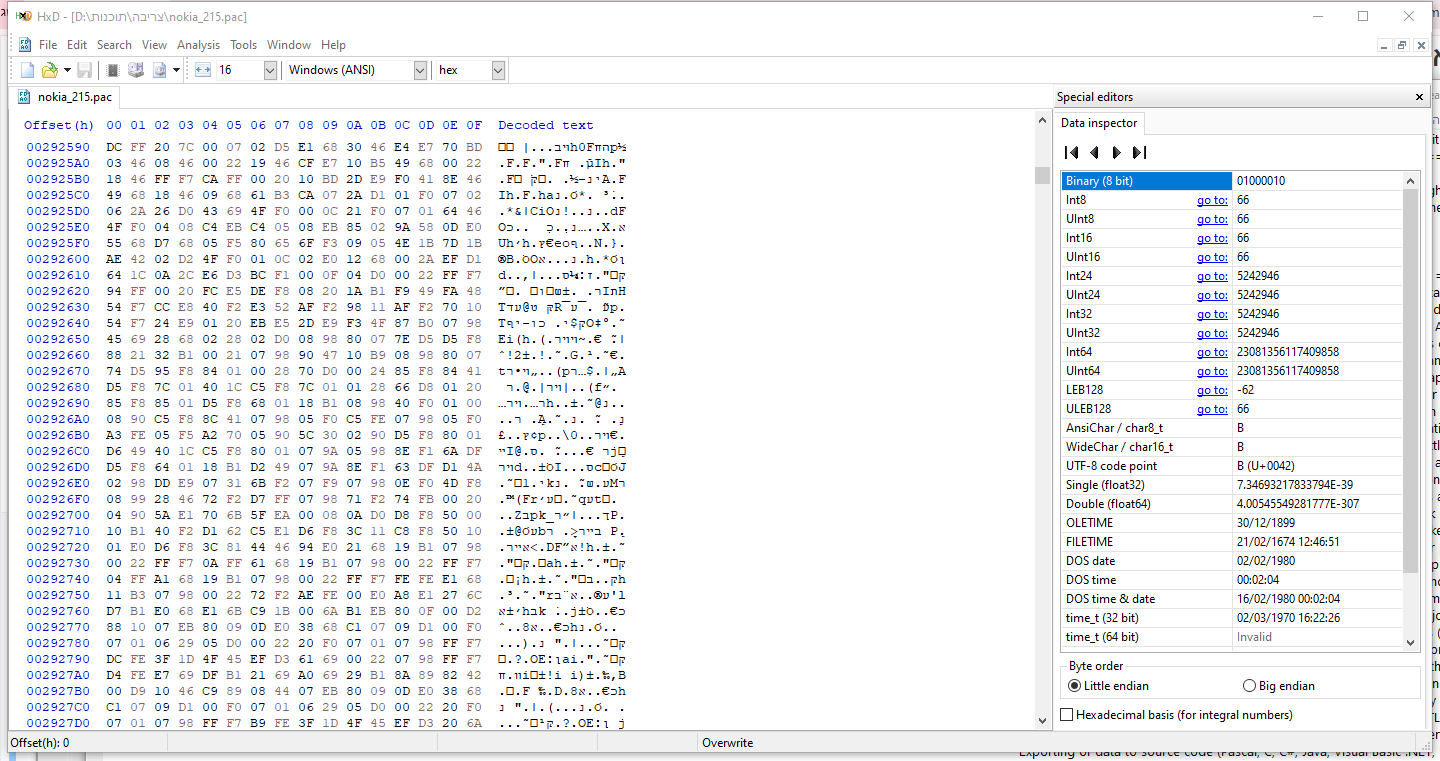Click the Open disk image icon

[x=159, y=70]
